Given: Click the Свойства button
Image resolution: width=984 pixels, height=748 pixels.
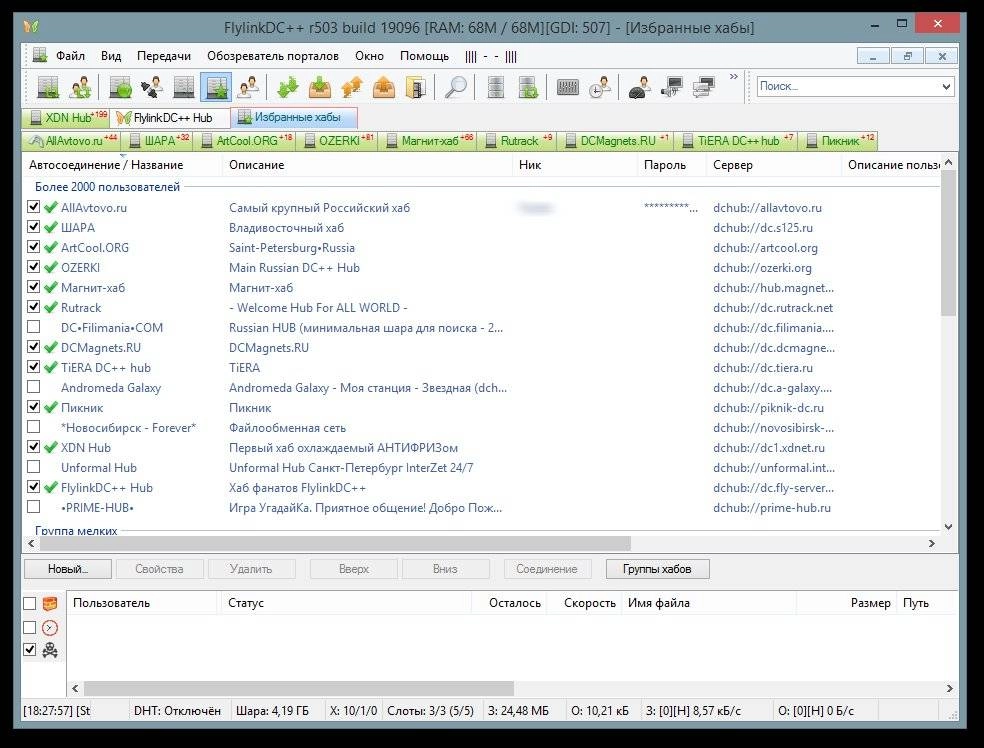Looking at the screenshot, I should pyautogui.click(x=159, y=569).
